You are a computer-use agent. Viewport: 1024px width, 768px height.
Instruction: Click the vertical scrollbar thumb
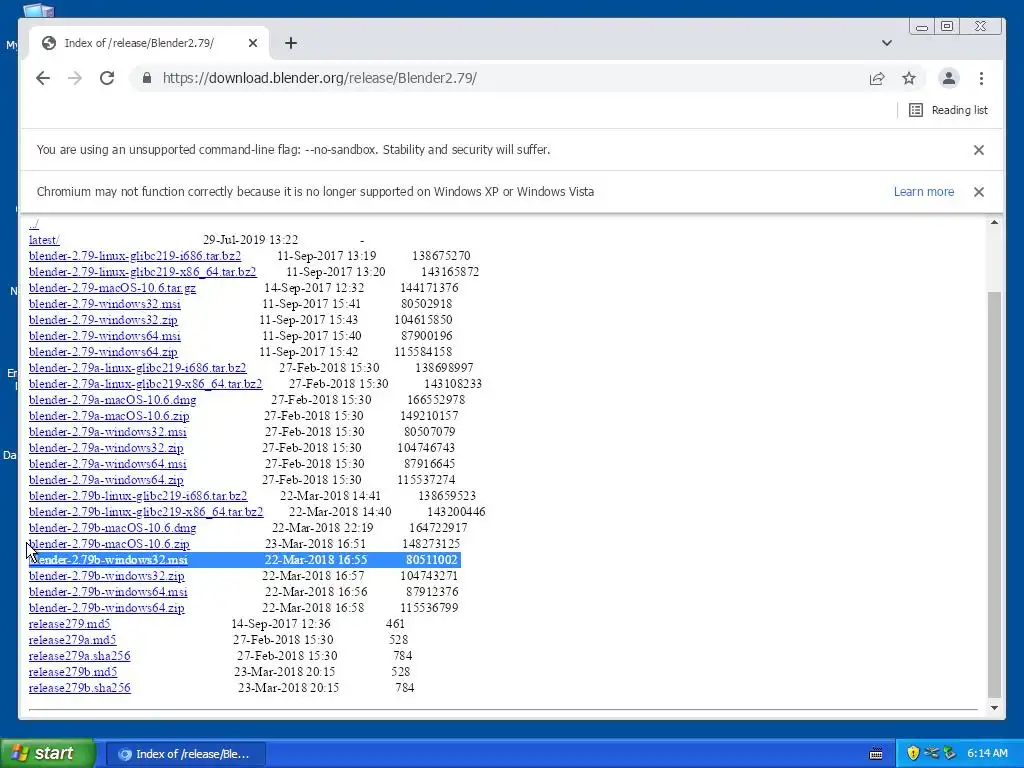994,495
